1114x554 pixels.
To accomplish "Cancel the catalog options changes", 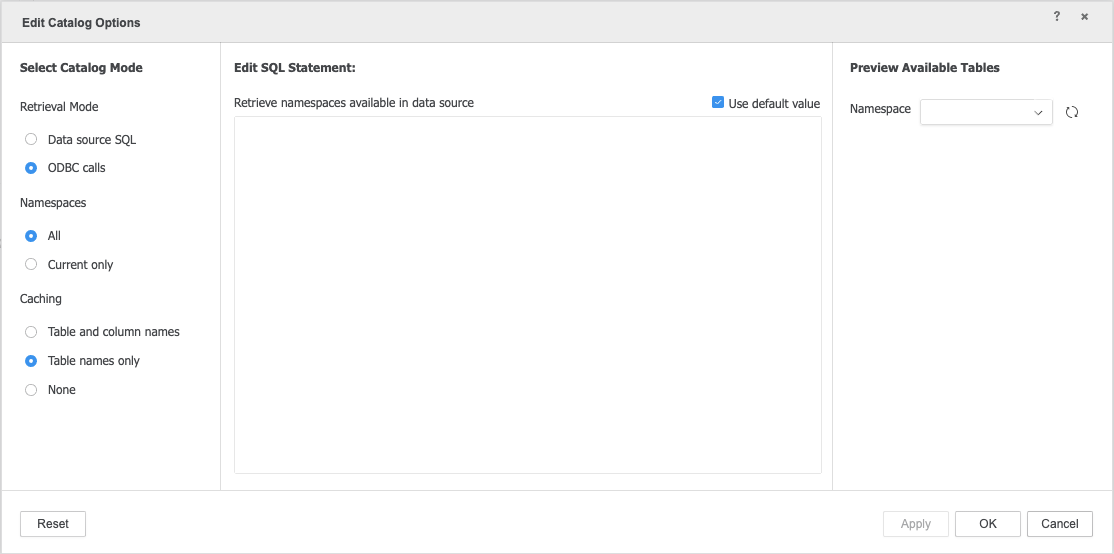I will tap(1060, 524).
